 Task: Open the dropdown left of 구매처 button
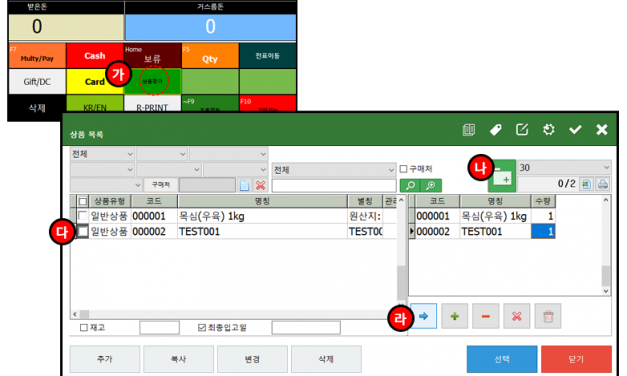click(x=106, y=185)
